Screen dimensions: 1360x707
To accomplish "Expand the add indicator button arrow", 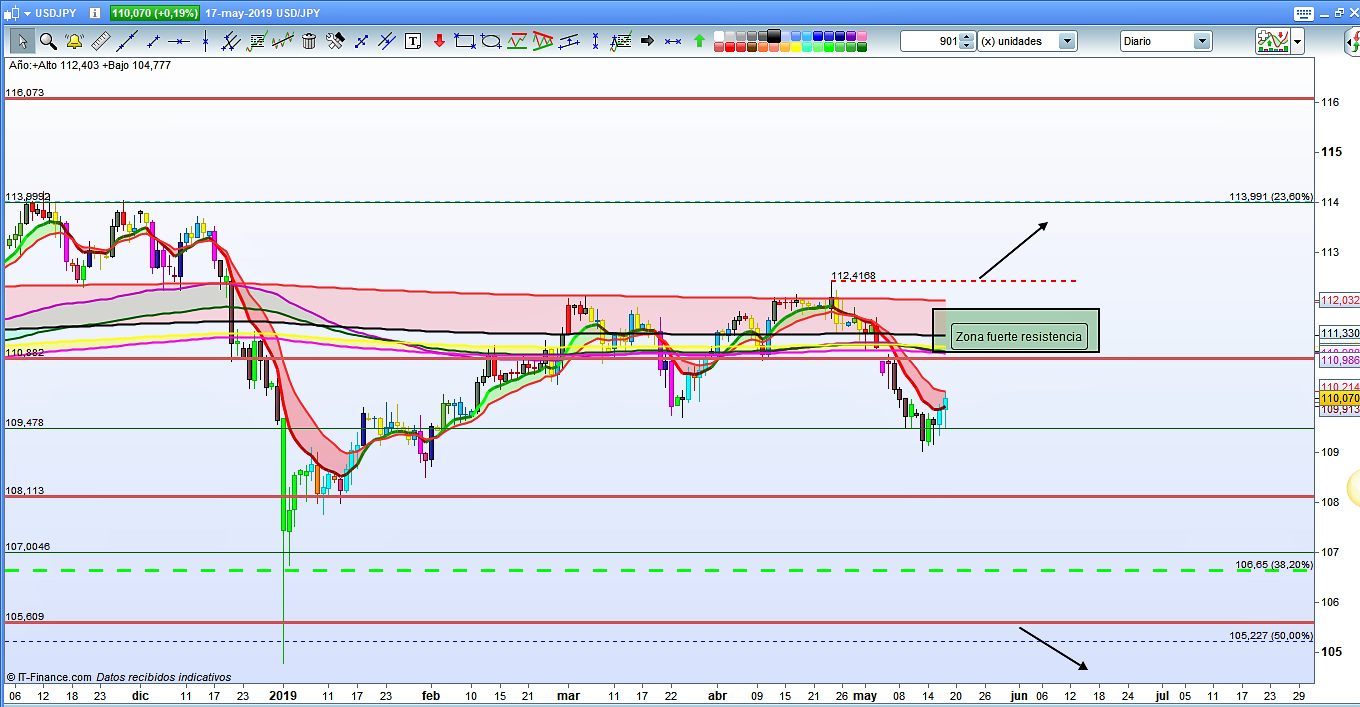I will [1298, 41].
